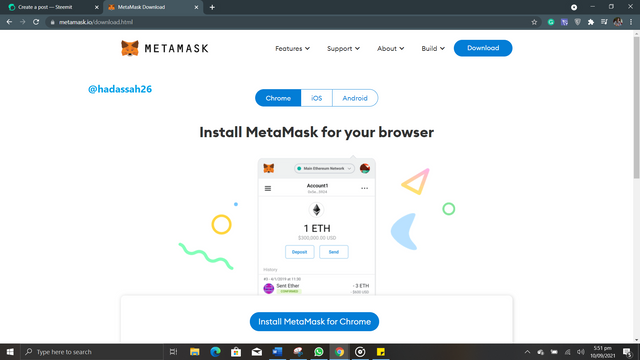Open the Chrome three-dot menu
640x360 pixels.
(631, 22)
